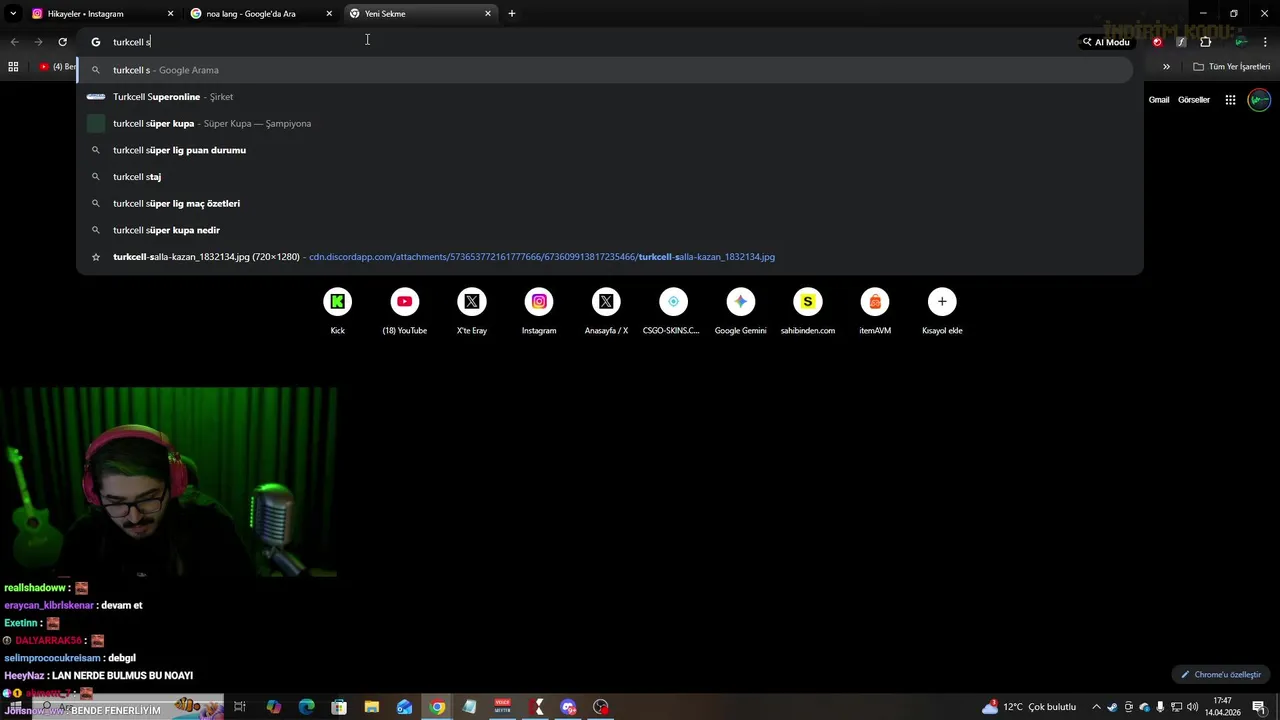Reload the page with the refresh button

tap(62, 42)
